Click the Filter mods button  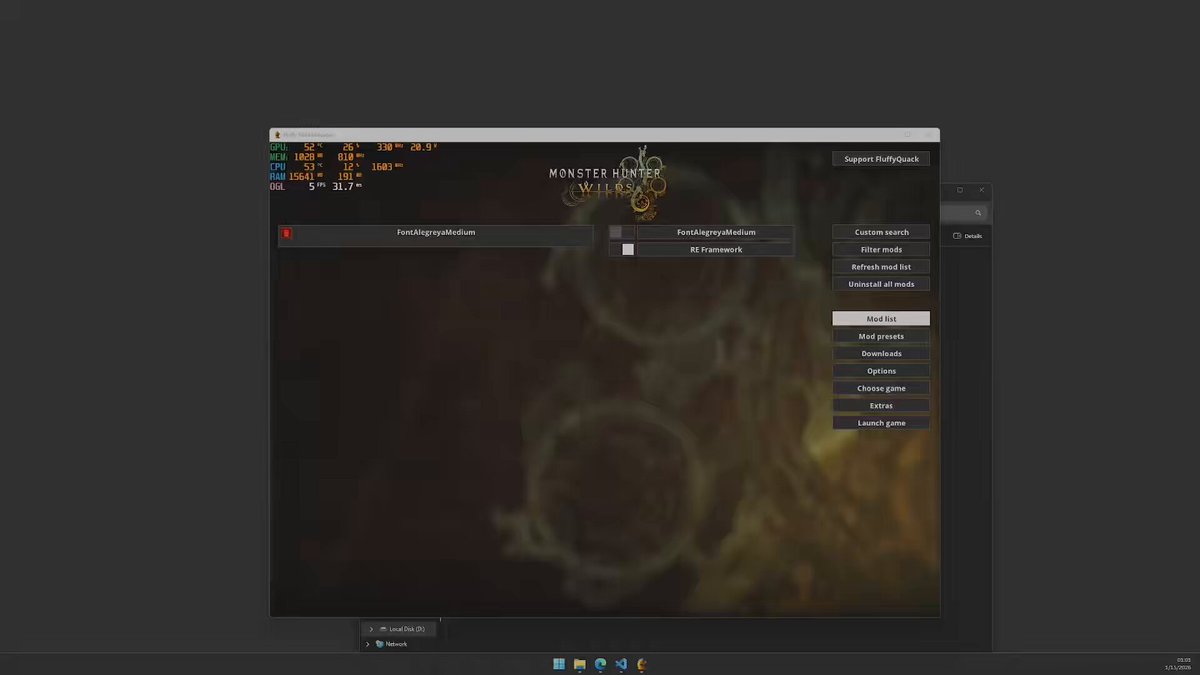(x=881, y=250)
